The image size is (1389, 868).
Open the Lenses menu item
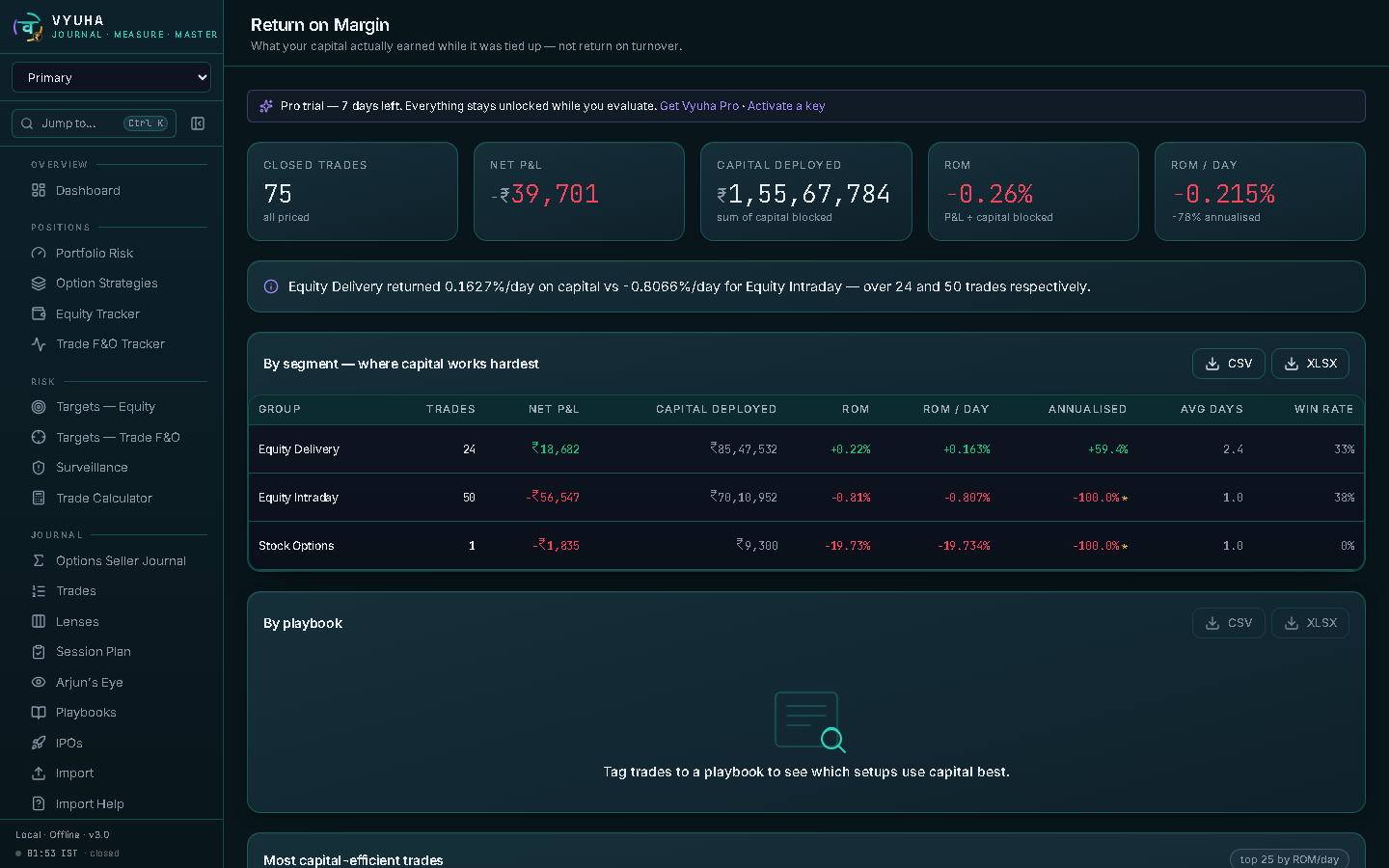coord(111,622)
